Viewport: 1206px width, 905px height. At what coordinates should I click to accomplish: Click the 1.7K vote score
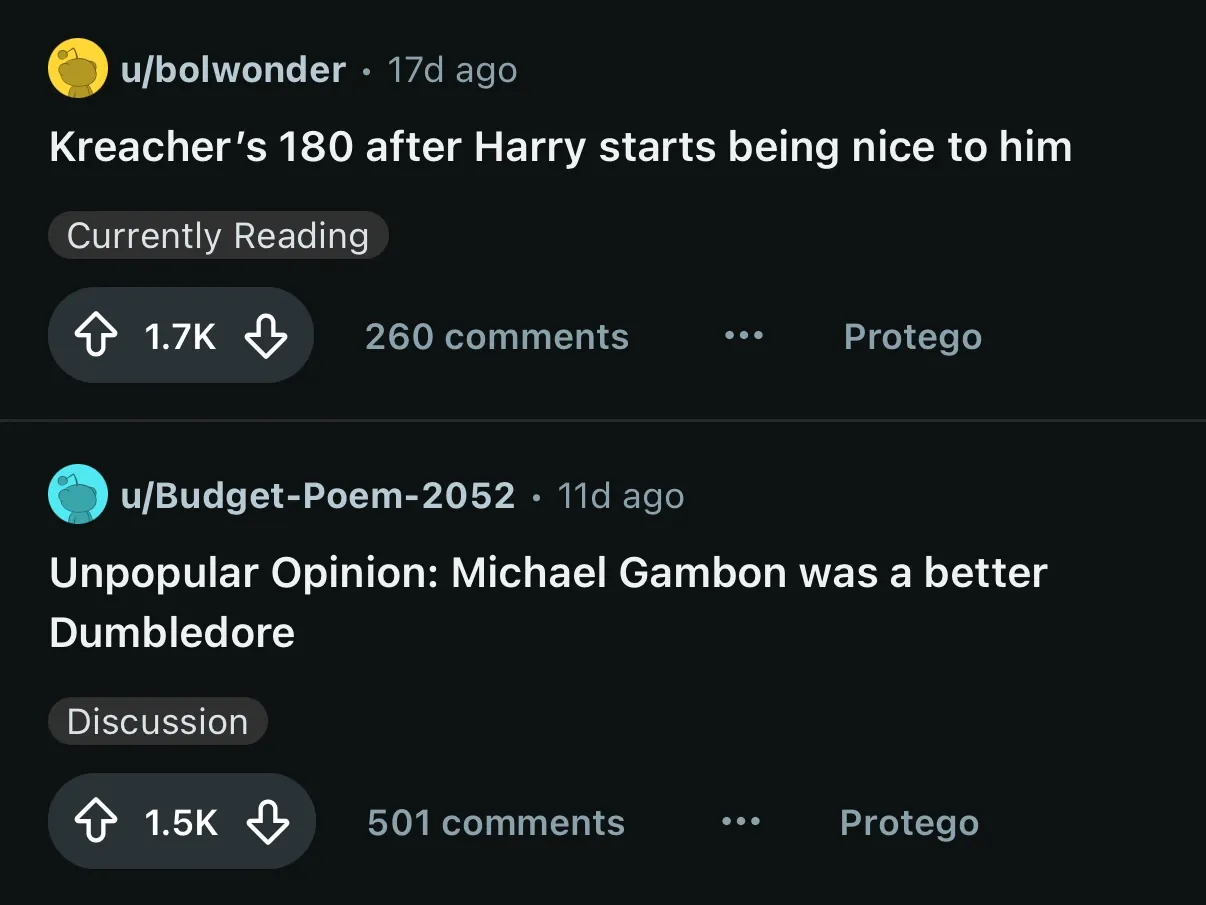tap(180, 338)
